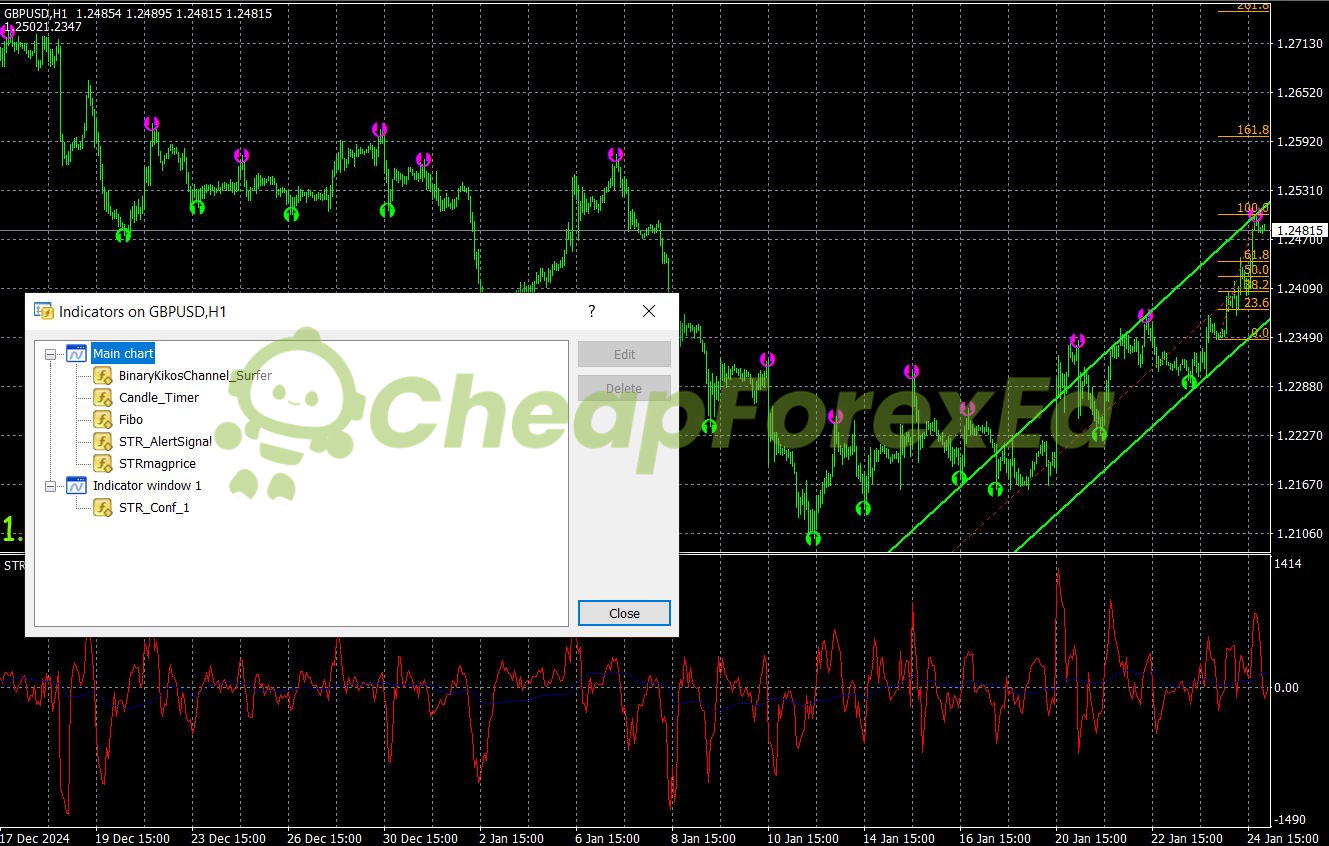Collapse the Main chart tree branch

click(51, 354)
